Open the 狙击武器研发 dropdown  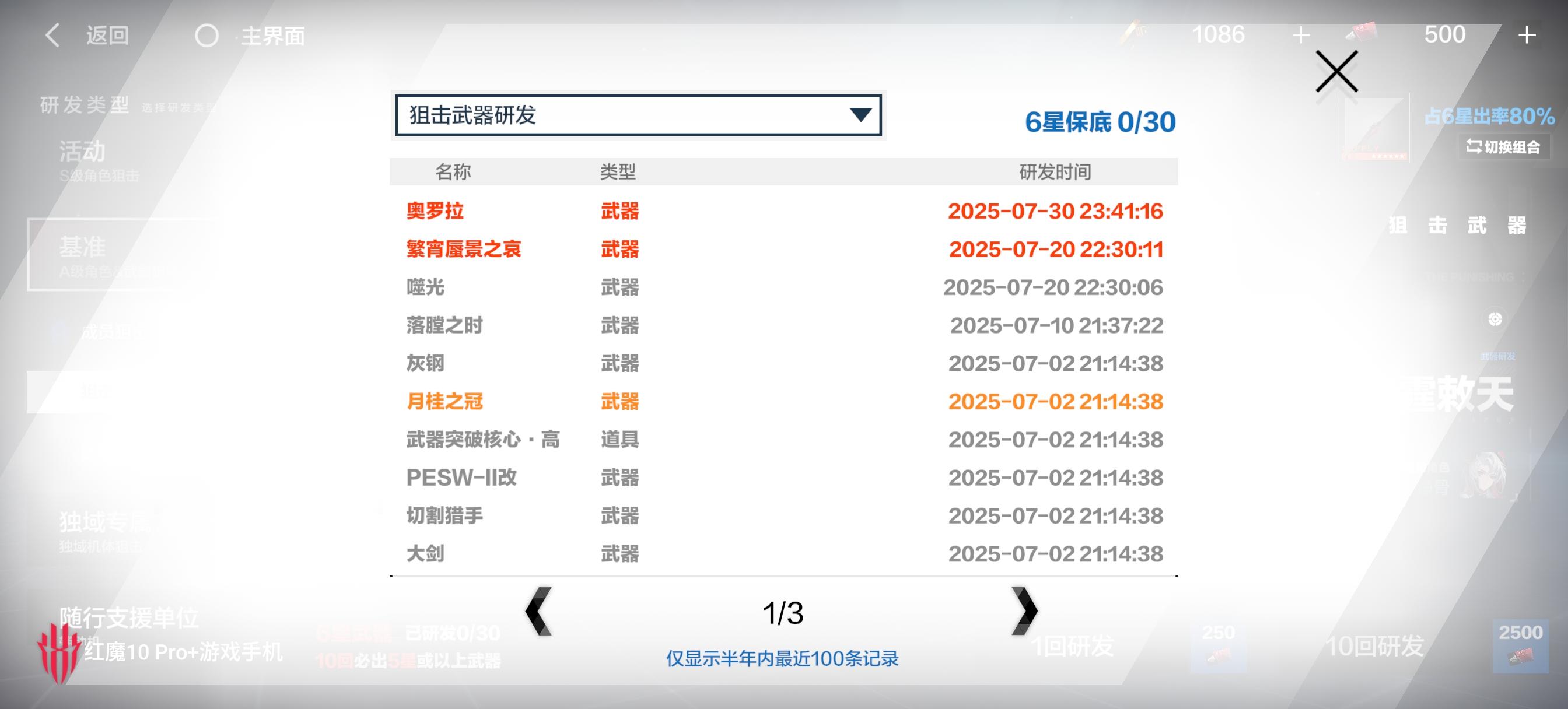pos(638,115)
